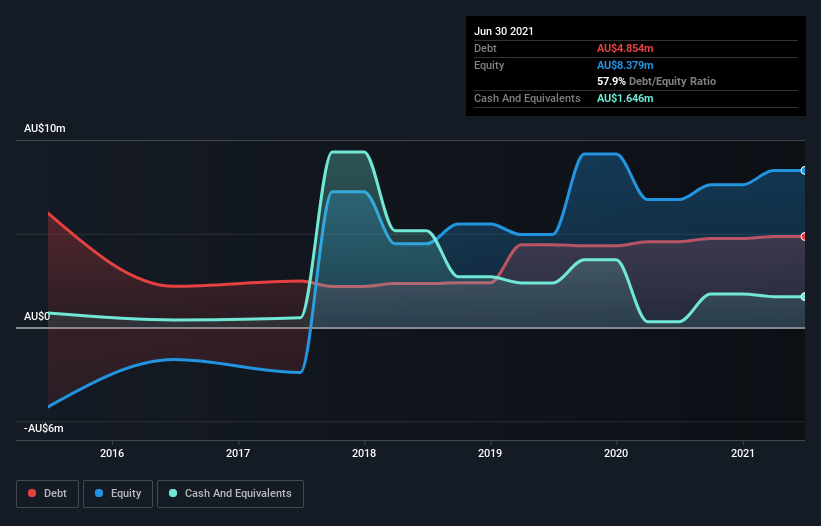Screen dimensions: 821x526
Task: Click the 57.9% Debt/Equity Ratio text
Action: pyautogui.click(x=657, y=81)
